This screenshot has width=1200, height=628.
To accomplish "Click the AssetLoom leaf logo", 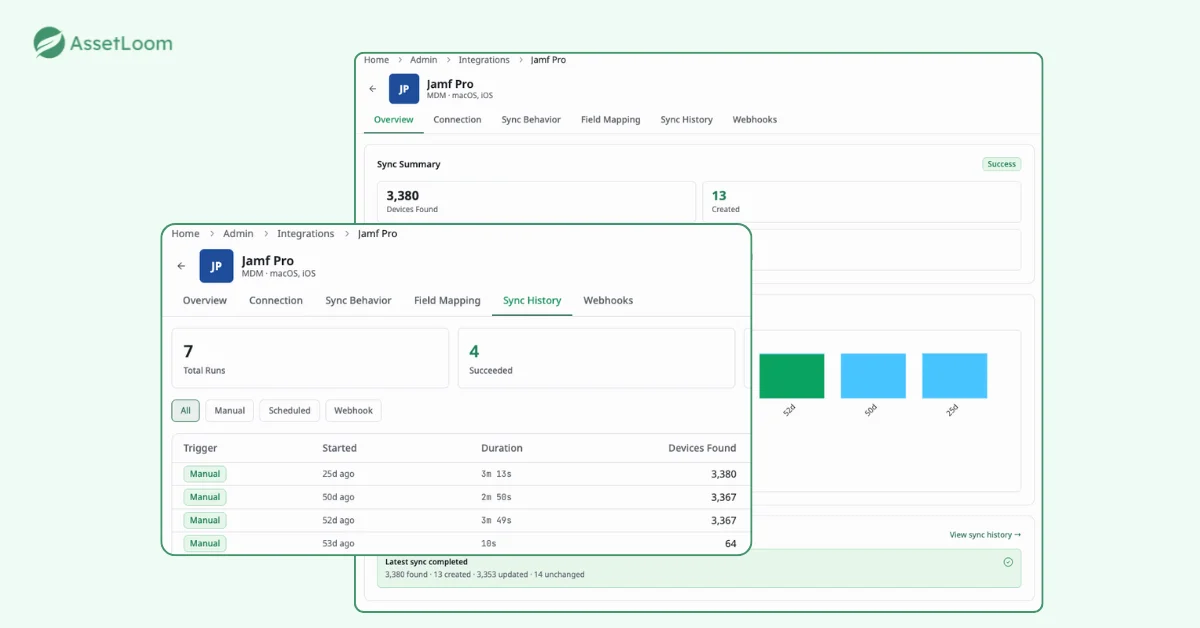I will (49, 43).
